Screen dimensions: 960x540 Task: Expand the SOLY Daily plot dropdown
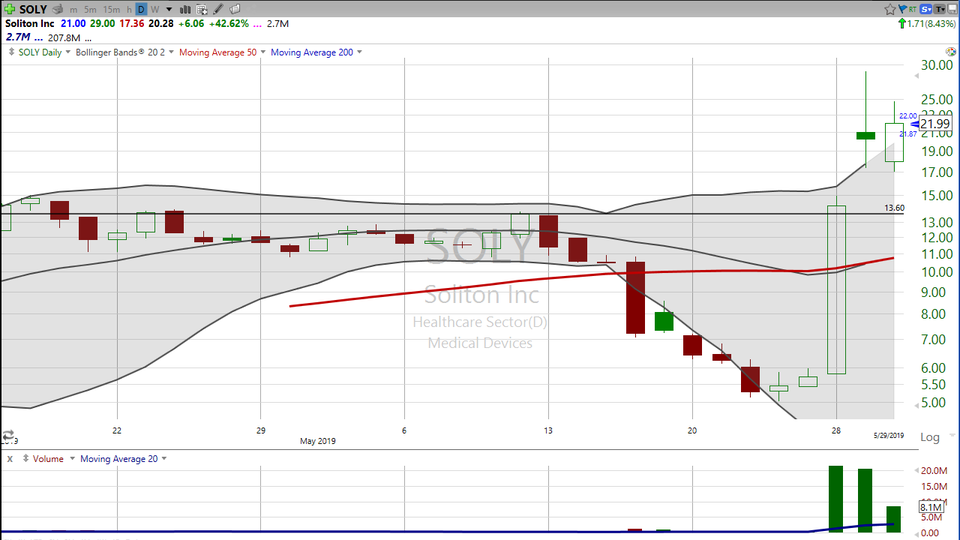[x=68, y=52]
